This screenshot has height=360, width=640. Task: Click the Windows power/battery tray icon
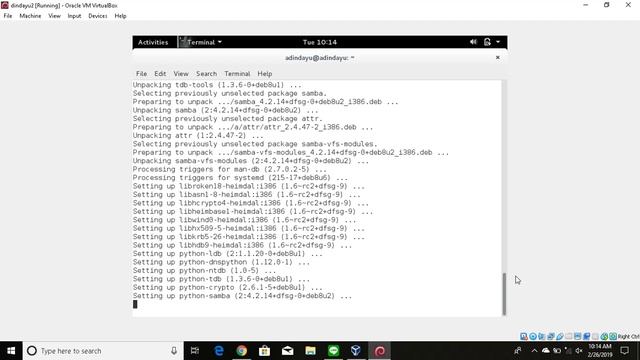tap(557, 350)
